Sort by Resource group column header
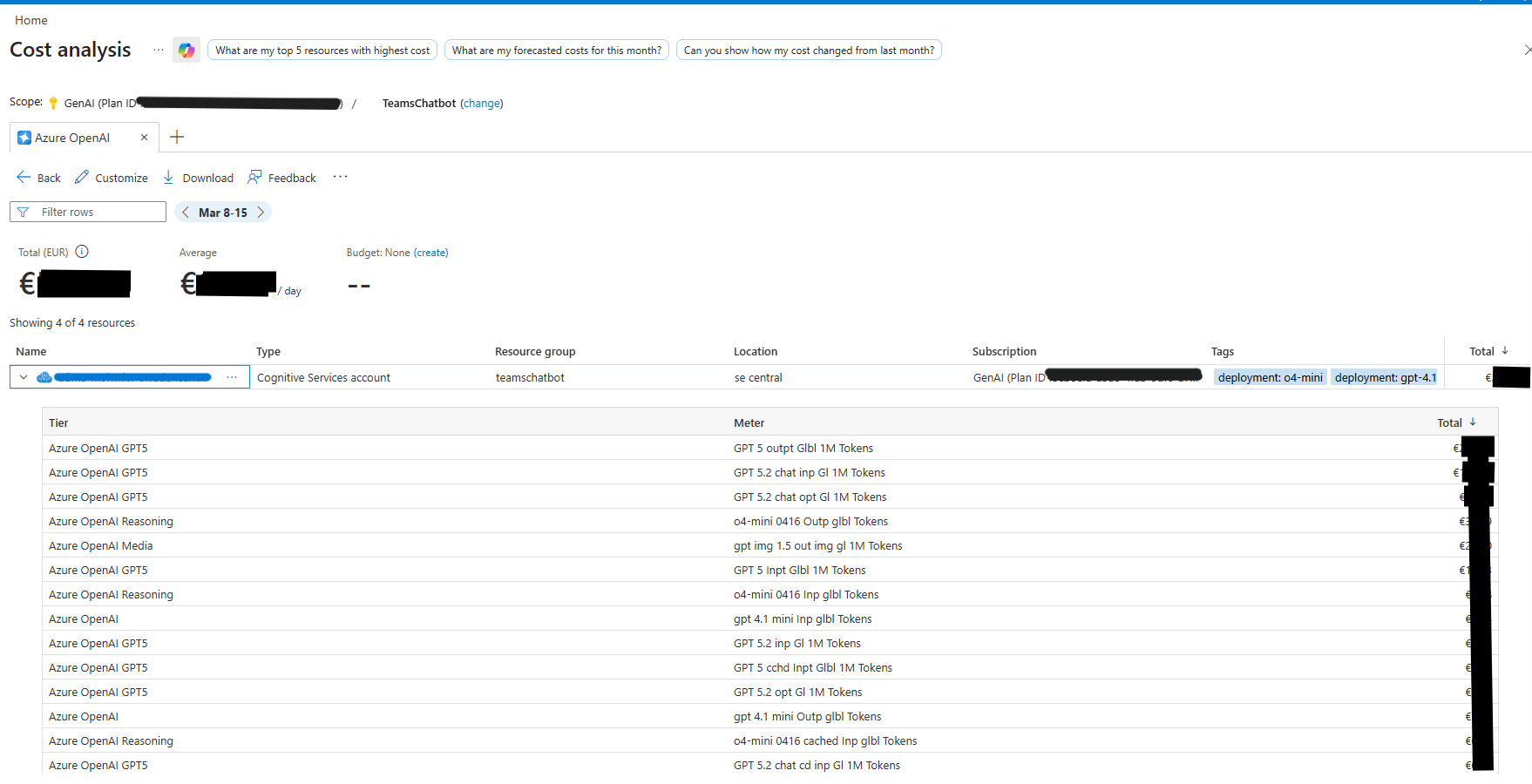 (x=535, y=351)
